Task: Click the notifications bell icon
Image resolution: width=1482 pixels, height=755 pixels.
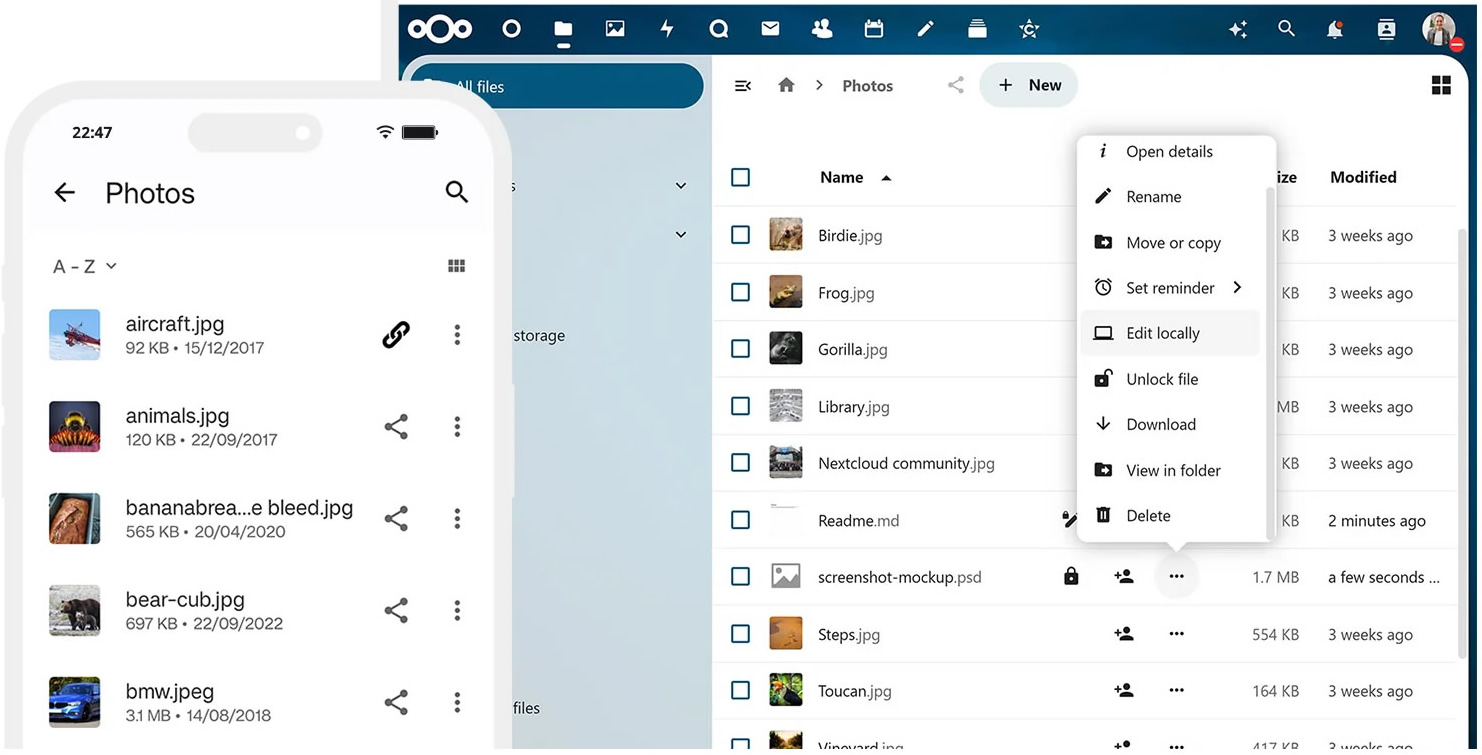Action: (1334, 30)
